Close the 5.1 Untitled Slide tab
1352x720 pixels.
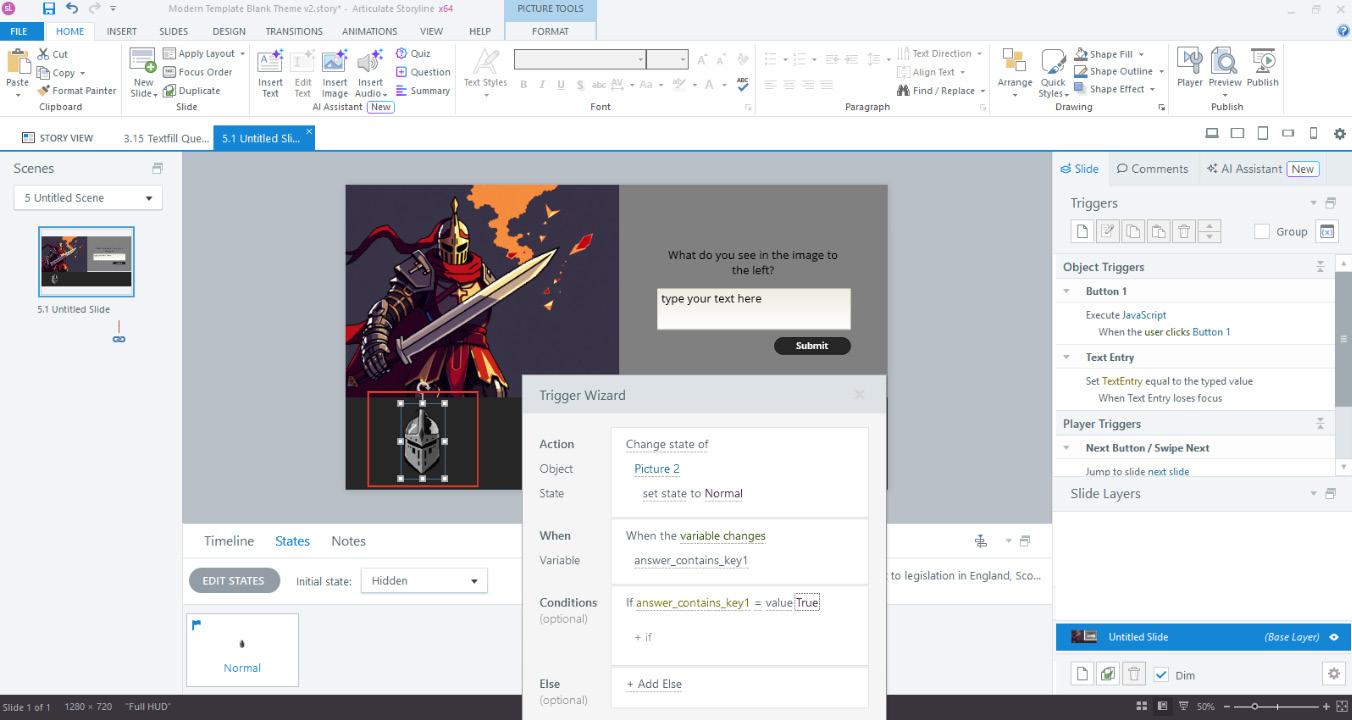(309, 131)
